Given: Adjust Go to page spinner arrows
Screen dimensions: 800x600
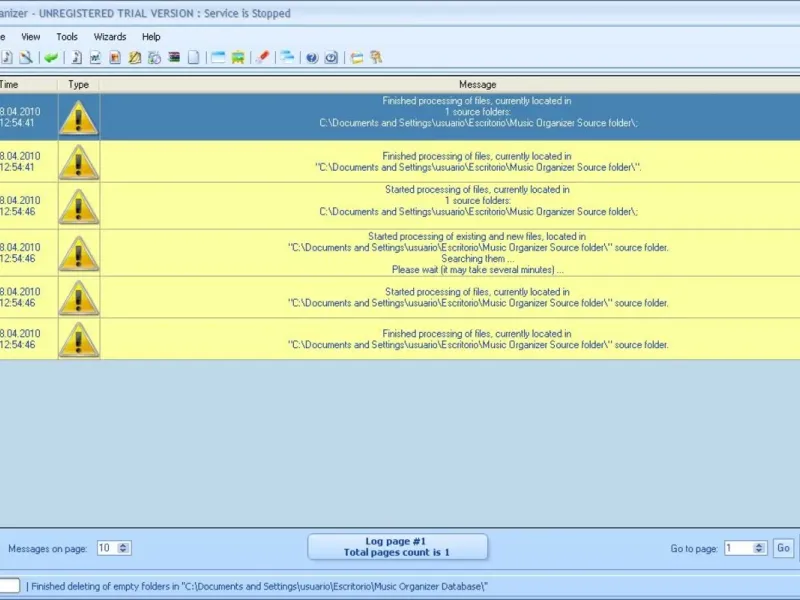Looking at the screenshot, I should coord(759,548).
